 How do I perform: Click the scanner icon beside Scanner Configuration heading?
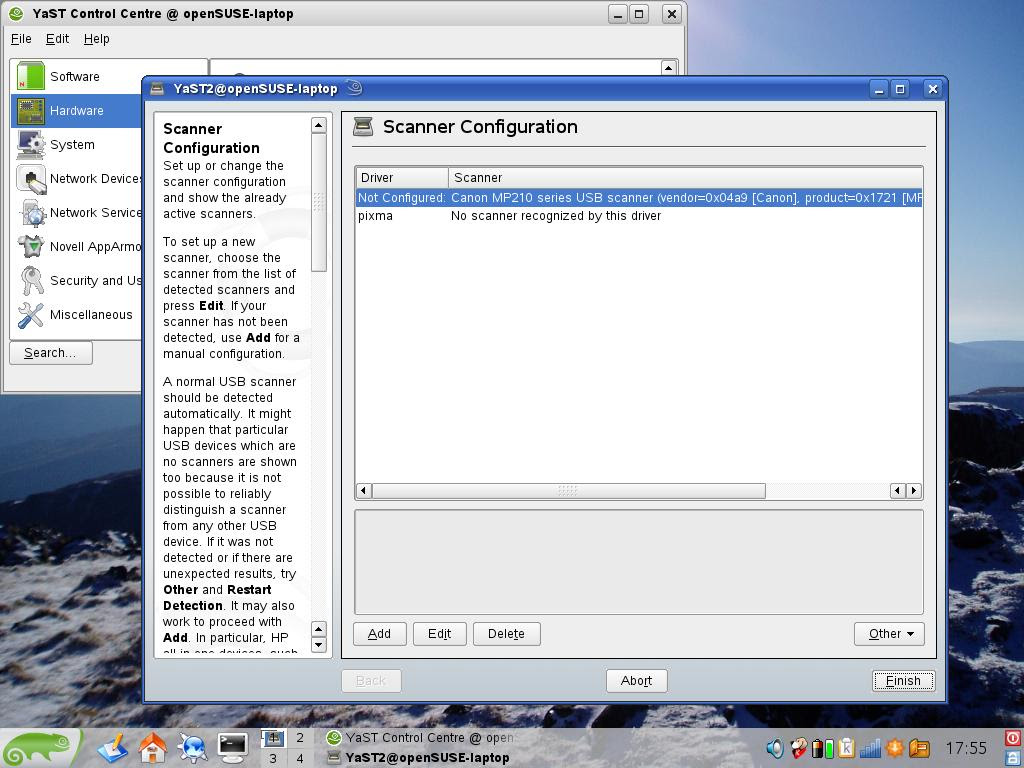coord(363,127)
